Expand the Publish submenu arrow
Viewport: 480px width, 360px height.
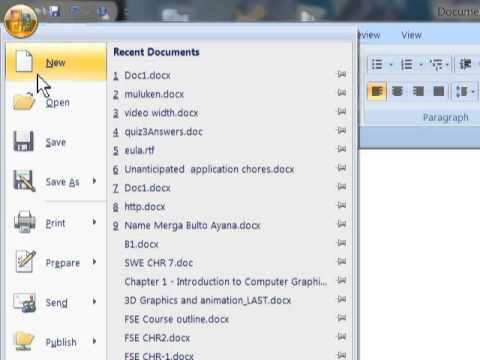(94, 341)
